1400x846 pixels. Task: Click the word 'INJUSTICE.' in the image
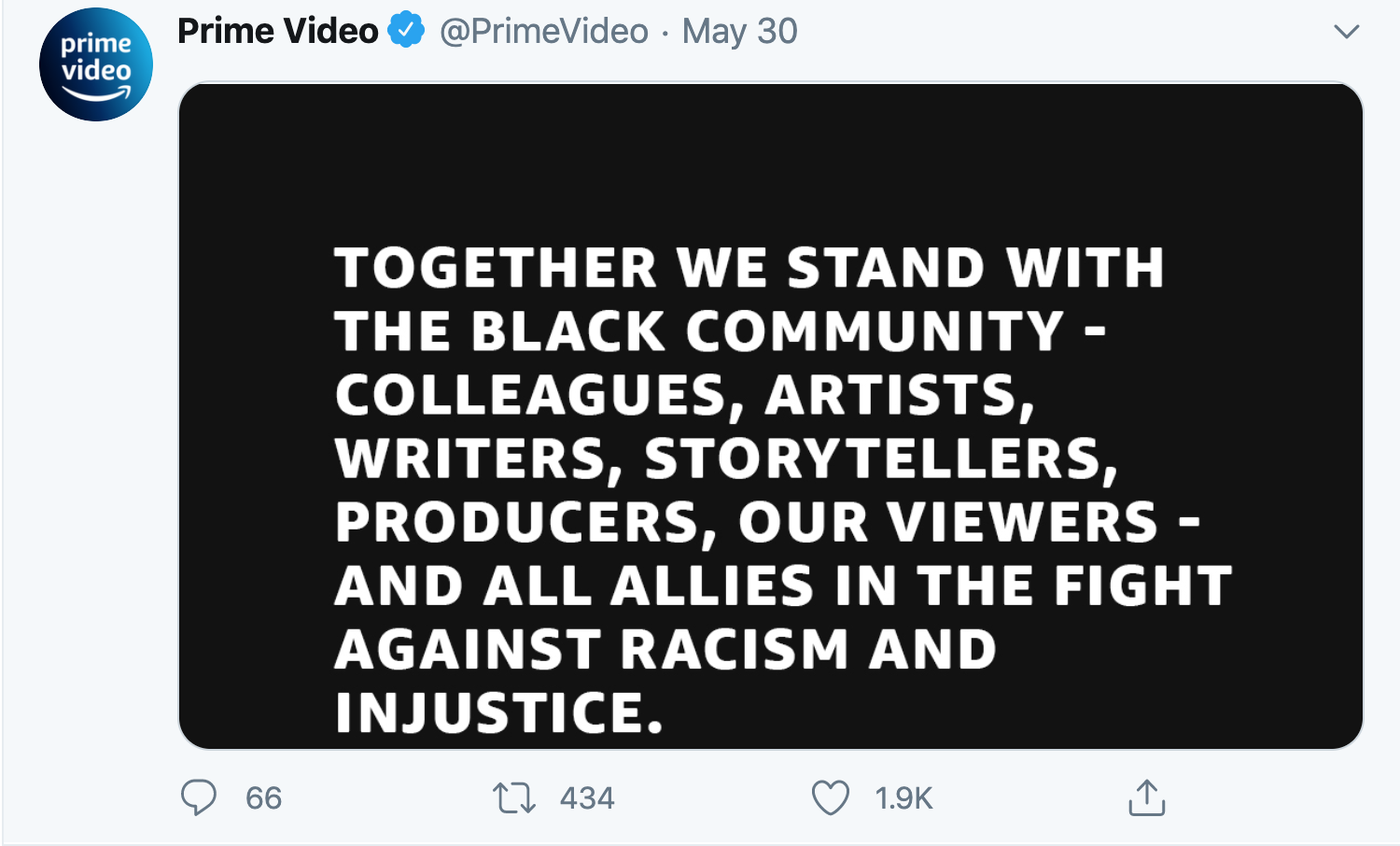click(498, 712)
